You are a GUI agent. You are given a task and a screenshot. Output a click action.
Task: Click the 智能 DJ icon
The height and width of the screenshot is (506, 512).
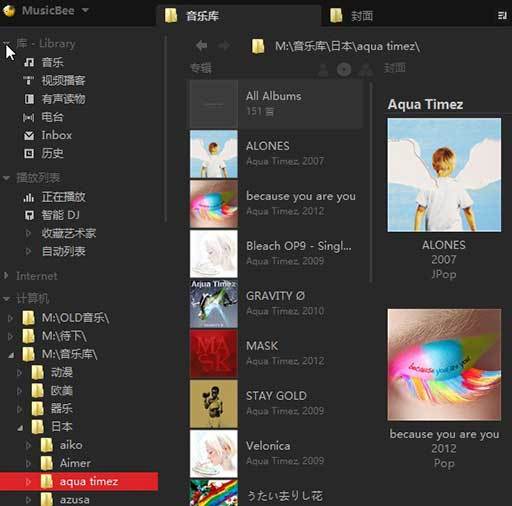[29, 215]
